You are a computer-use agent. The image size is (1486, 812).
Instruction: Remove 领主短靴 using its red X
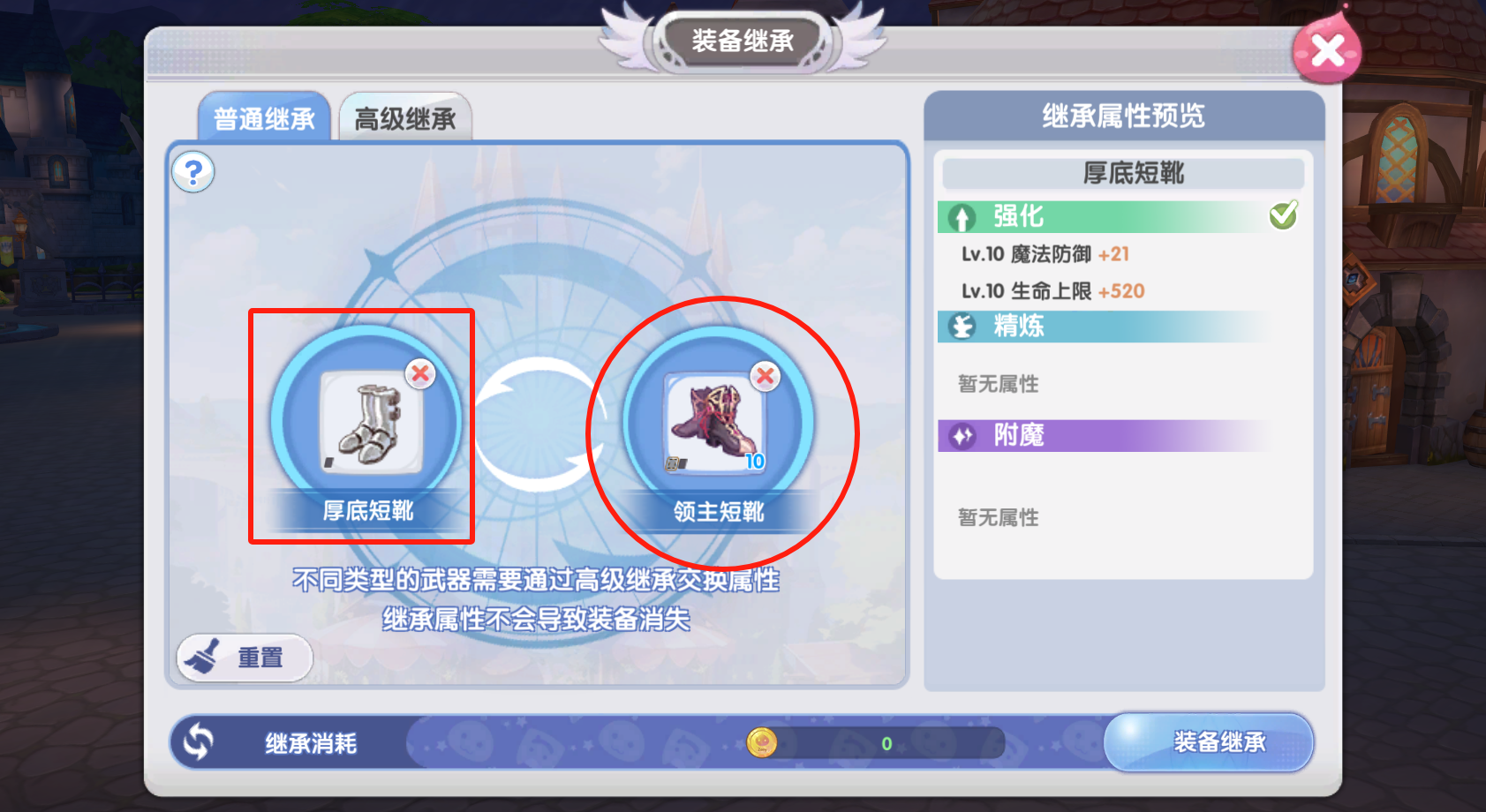click(766, 377)
